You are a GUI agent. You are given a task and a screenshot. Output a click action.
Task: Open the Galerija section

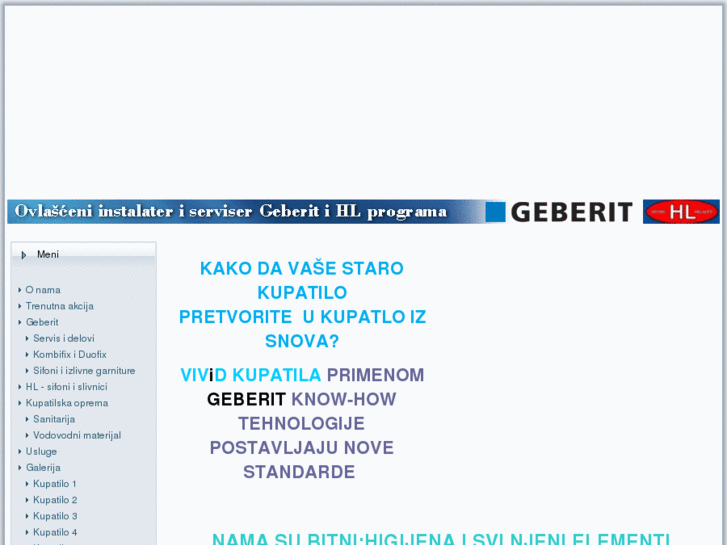click(43, 468)
